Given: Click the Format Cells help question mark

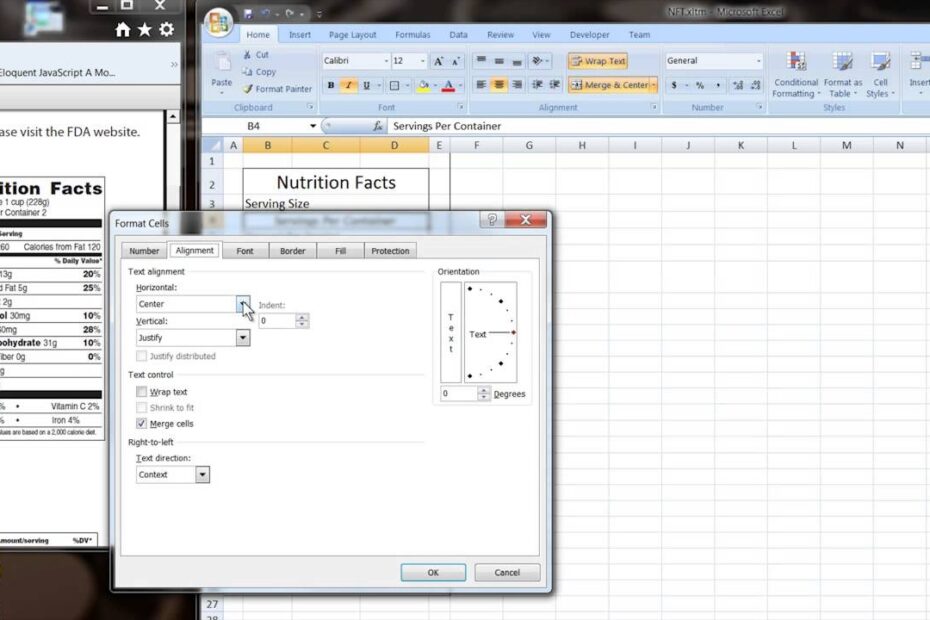Looking at the screenshot, I should click(x=491, y=220).
